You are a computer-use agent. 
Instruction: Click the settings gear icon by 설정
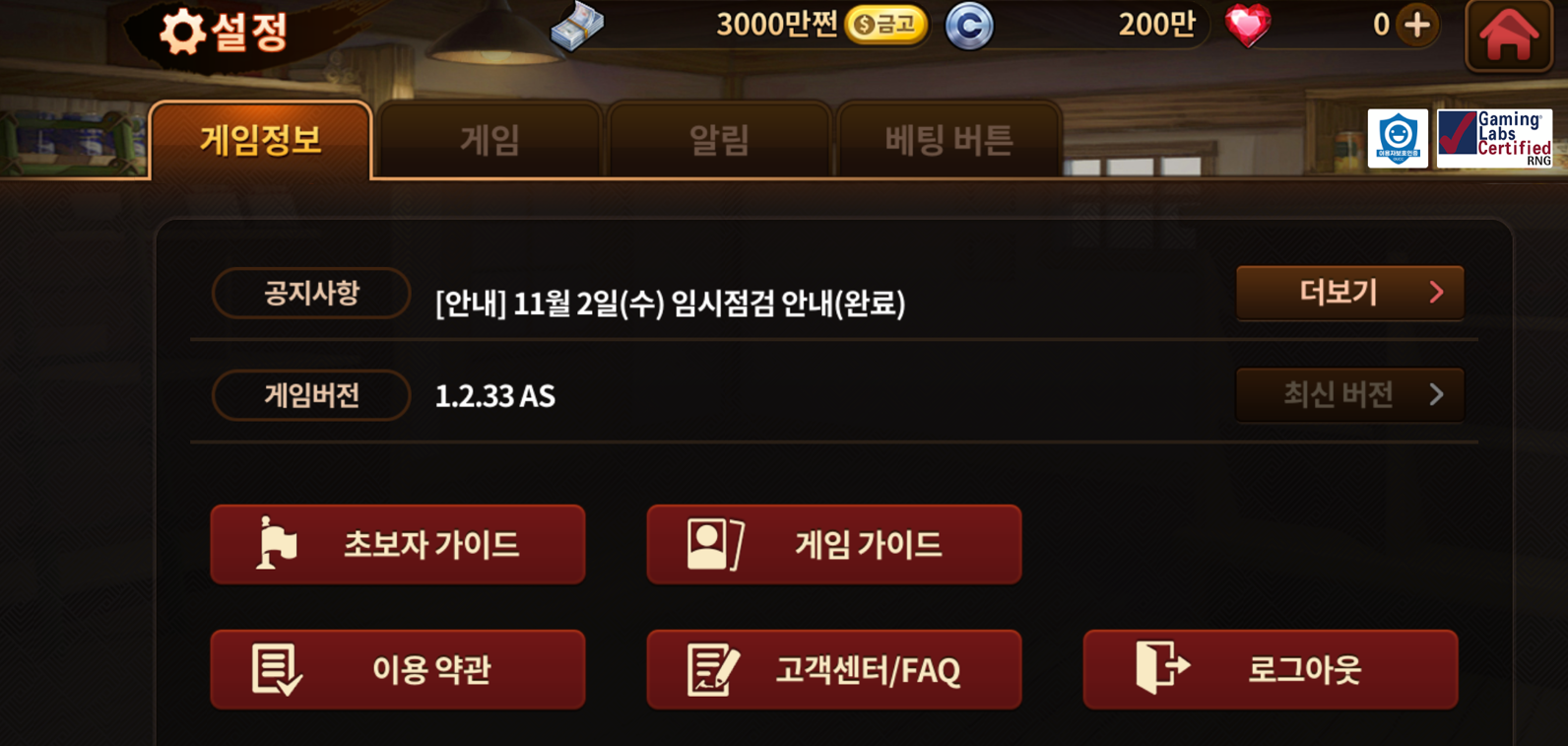pos(182,32)
